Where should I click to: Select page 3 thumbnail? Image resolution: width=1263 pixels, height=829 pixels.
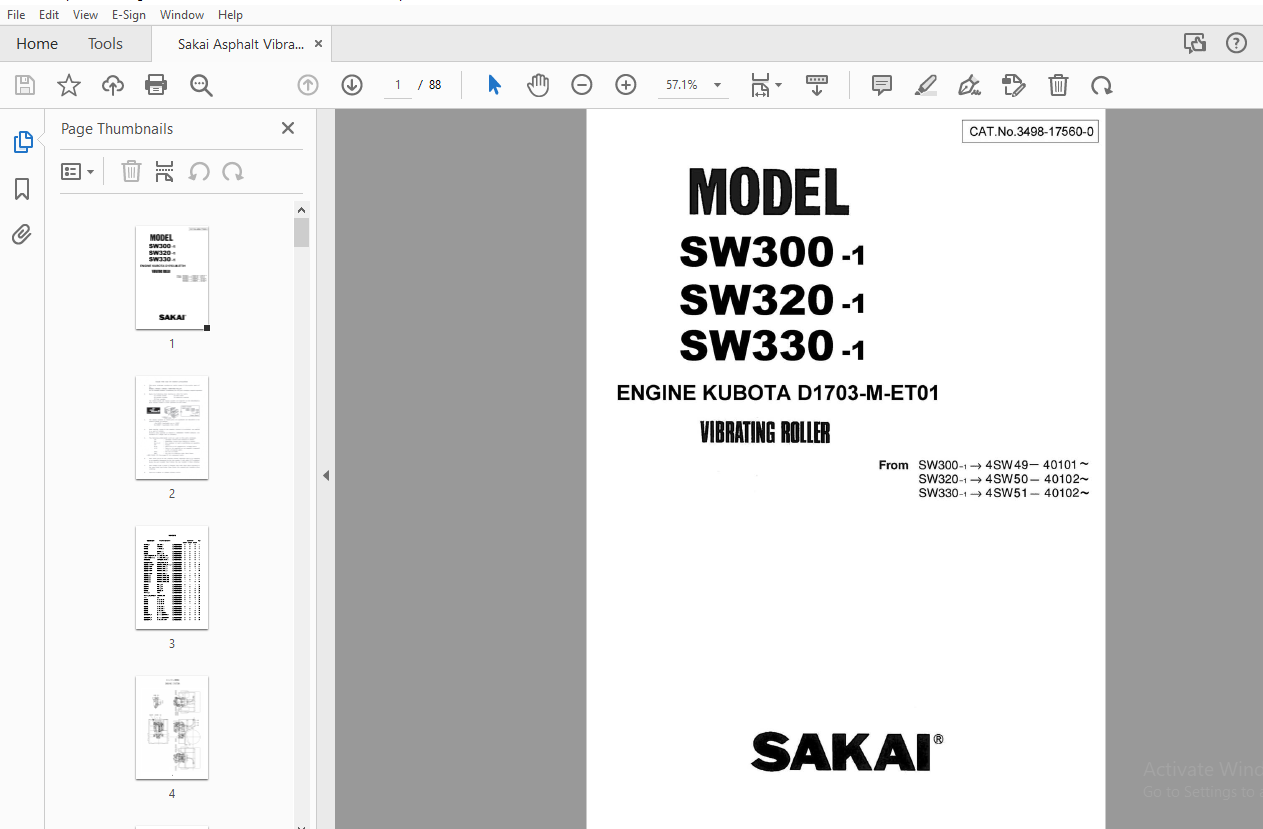pyautogui.click(x=172, y=578)
